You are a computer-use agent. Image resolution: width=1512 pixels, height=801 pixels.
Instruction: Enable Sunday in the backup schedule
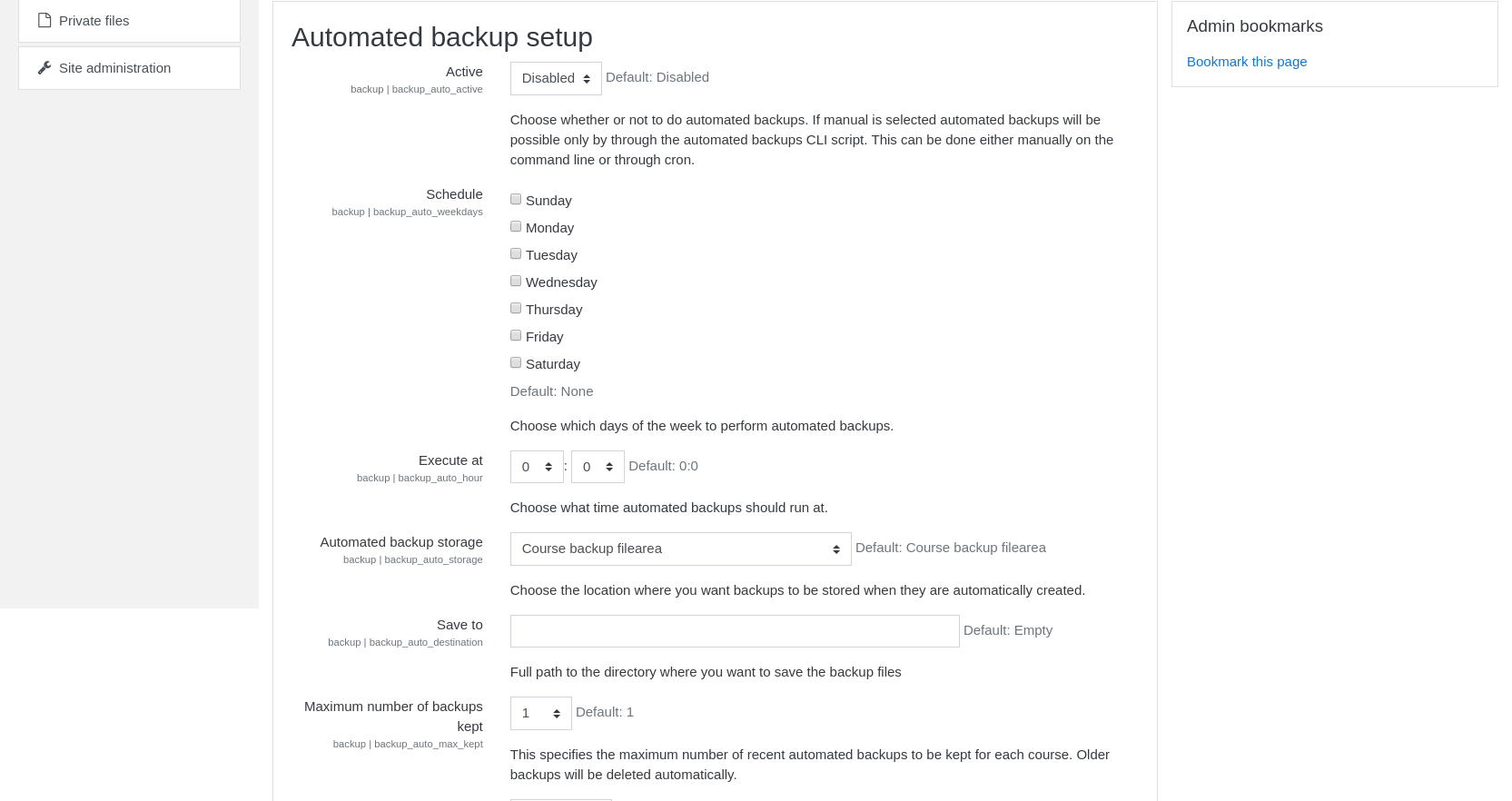pos(516,198)
